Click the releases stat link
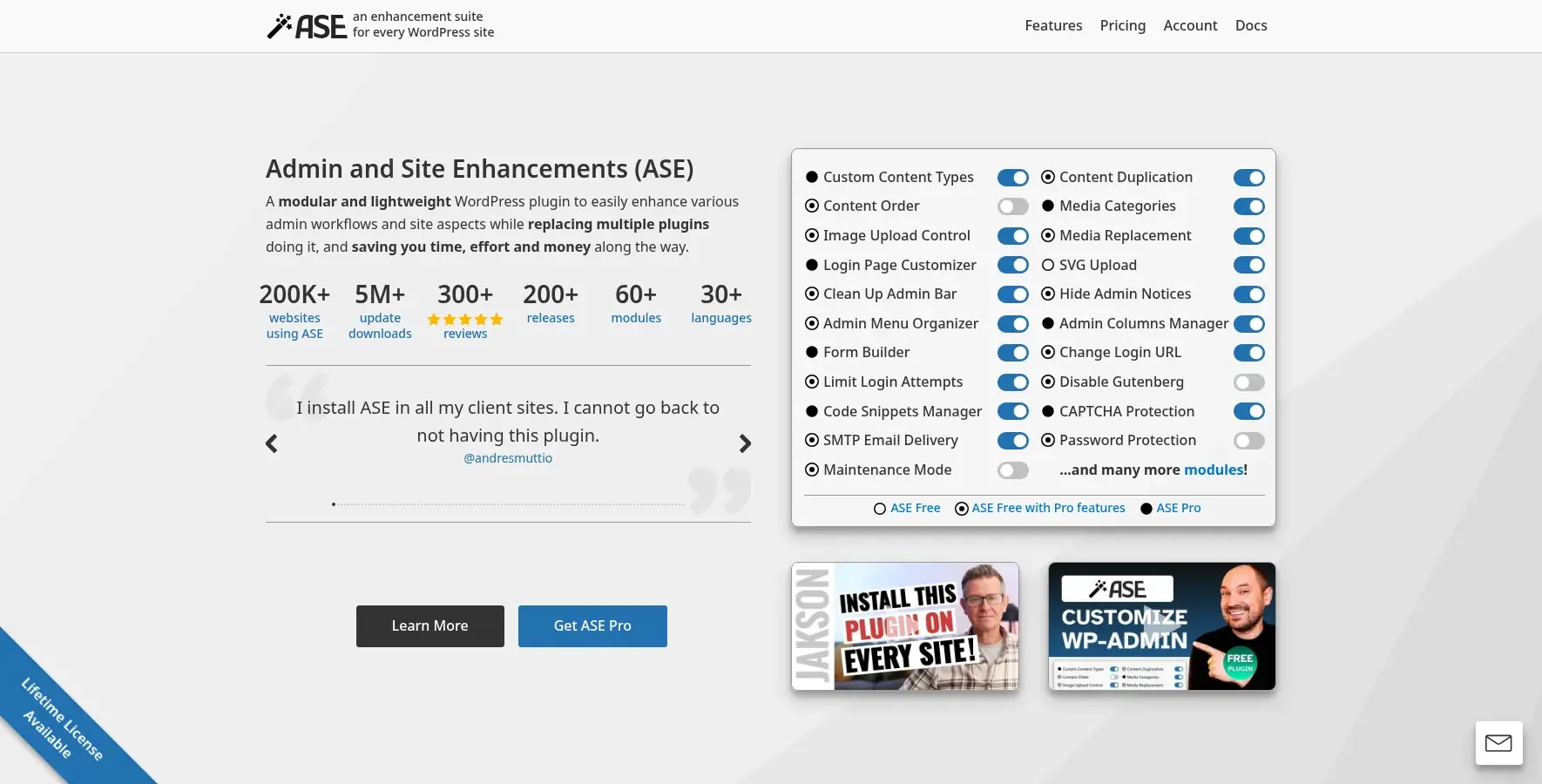The height and width of the screenshot is (784, 1542). [x=551, y=318]
